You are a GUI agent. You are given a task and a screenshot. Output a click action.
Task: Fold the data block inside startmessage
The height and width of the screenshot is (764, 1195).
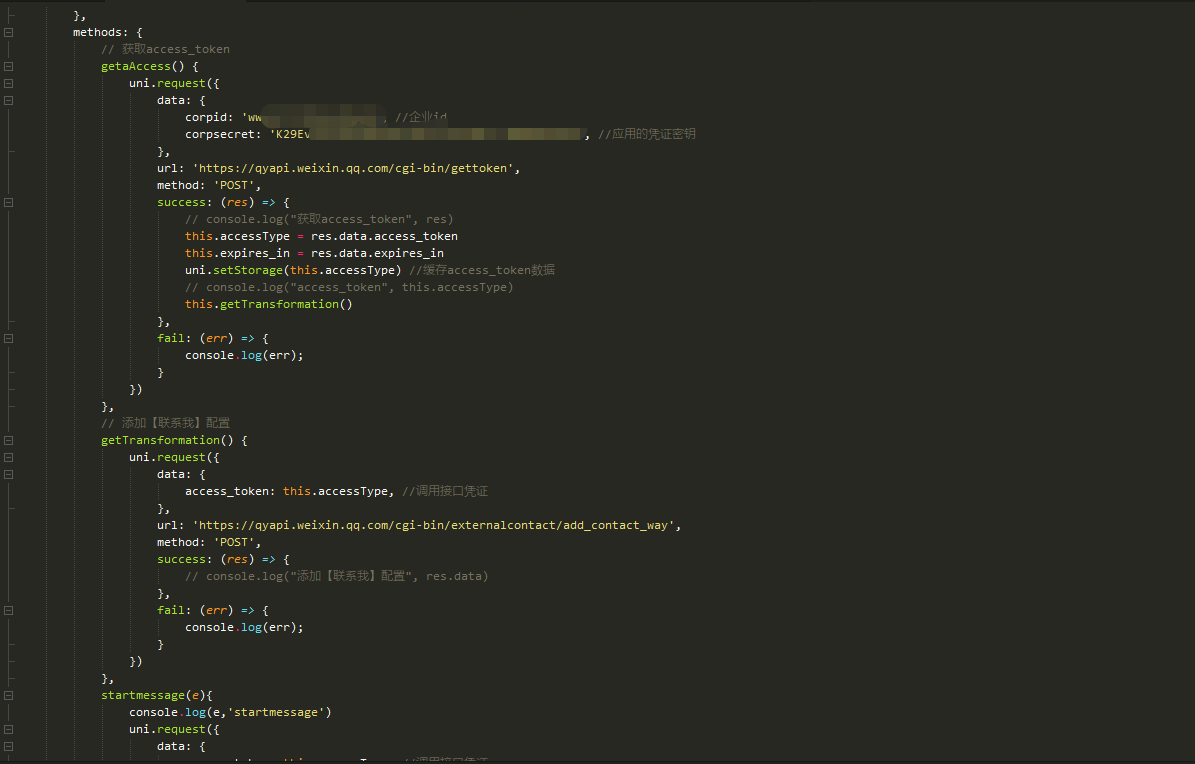tap(8, 746)
